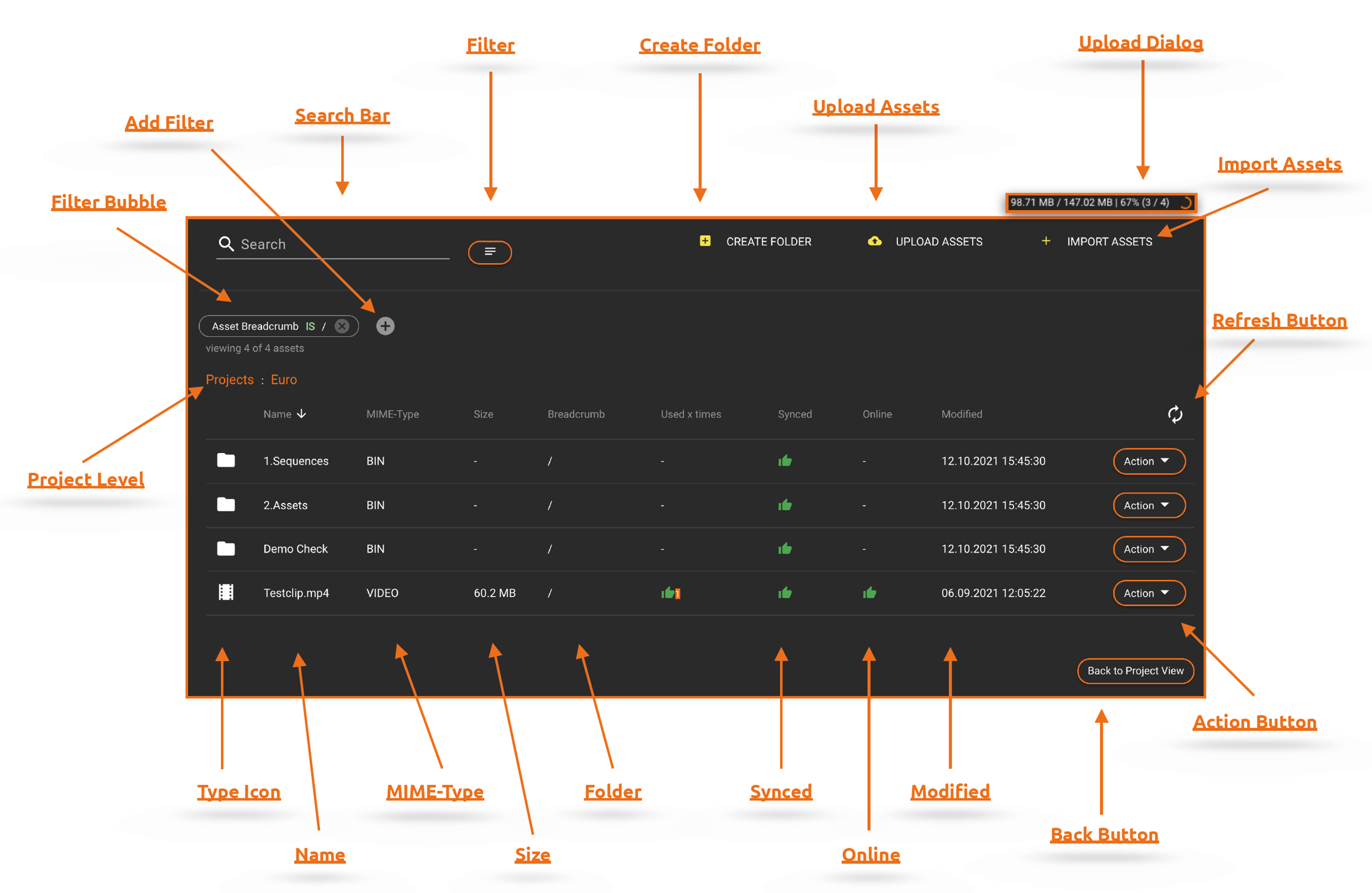Image resolution: width=1372 pixels, height=893 pixels.
Task: Open Action dropdown for 1.Sequences
Action: [1148, 461]
